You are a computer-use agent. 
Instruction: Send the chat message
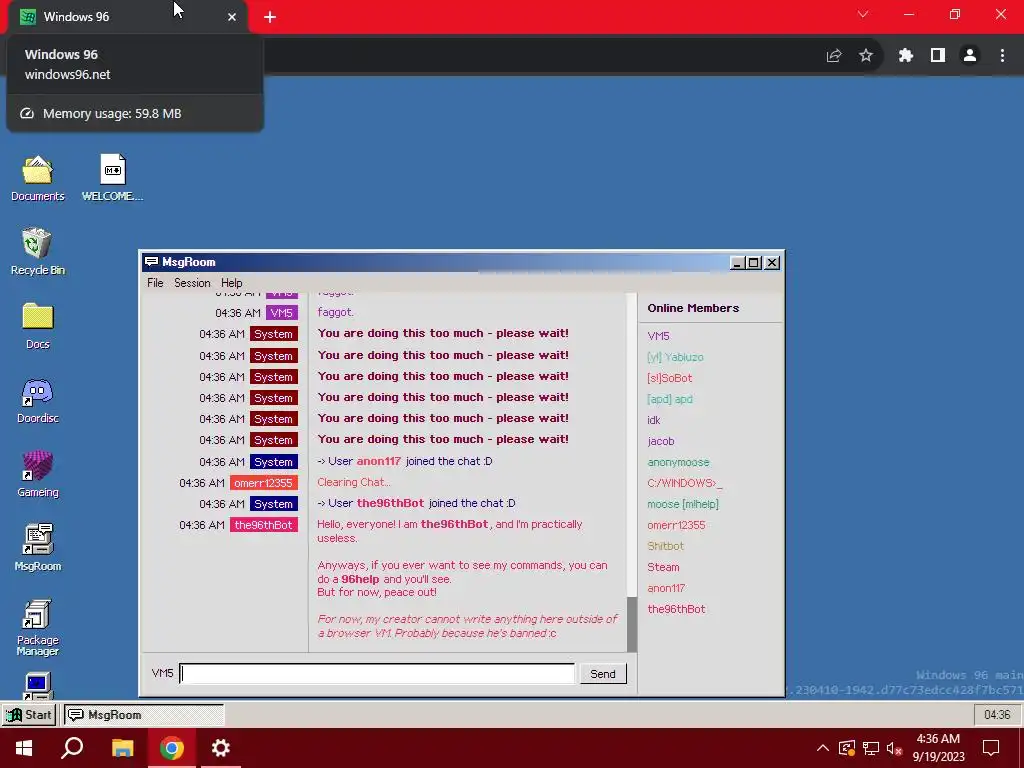[602, 673]
